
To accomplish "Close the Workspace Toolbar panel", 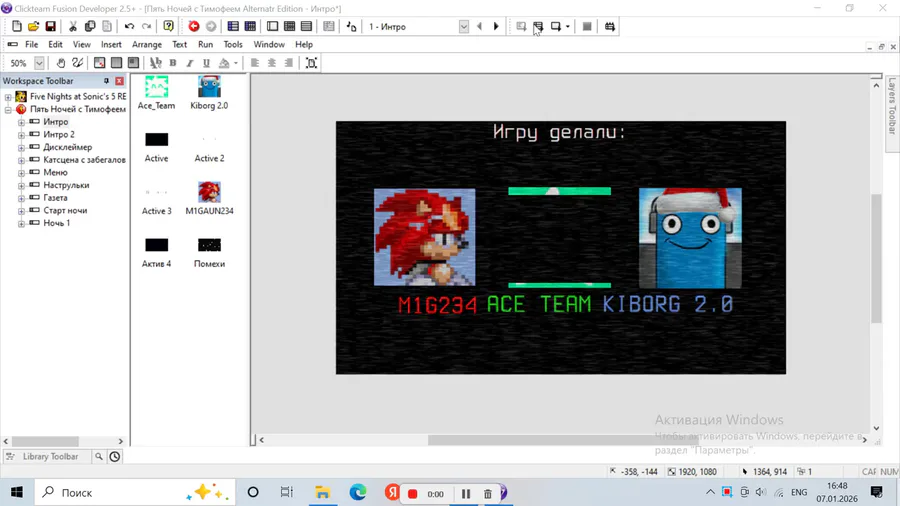I will tap(119, 81).
